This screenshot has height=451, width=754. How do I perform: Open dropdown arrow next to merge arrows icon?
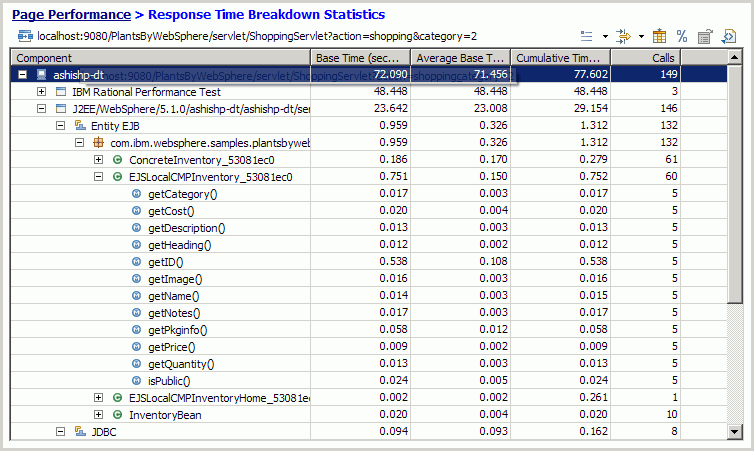click(x=641, y=37)
